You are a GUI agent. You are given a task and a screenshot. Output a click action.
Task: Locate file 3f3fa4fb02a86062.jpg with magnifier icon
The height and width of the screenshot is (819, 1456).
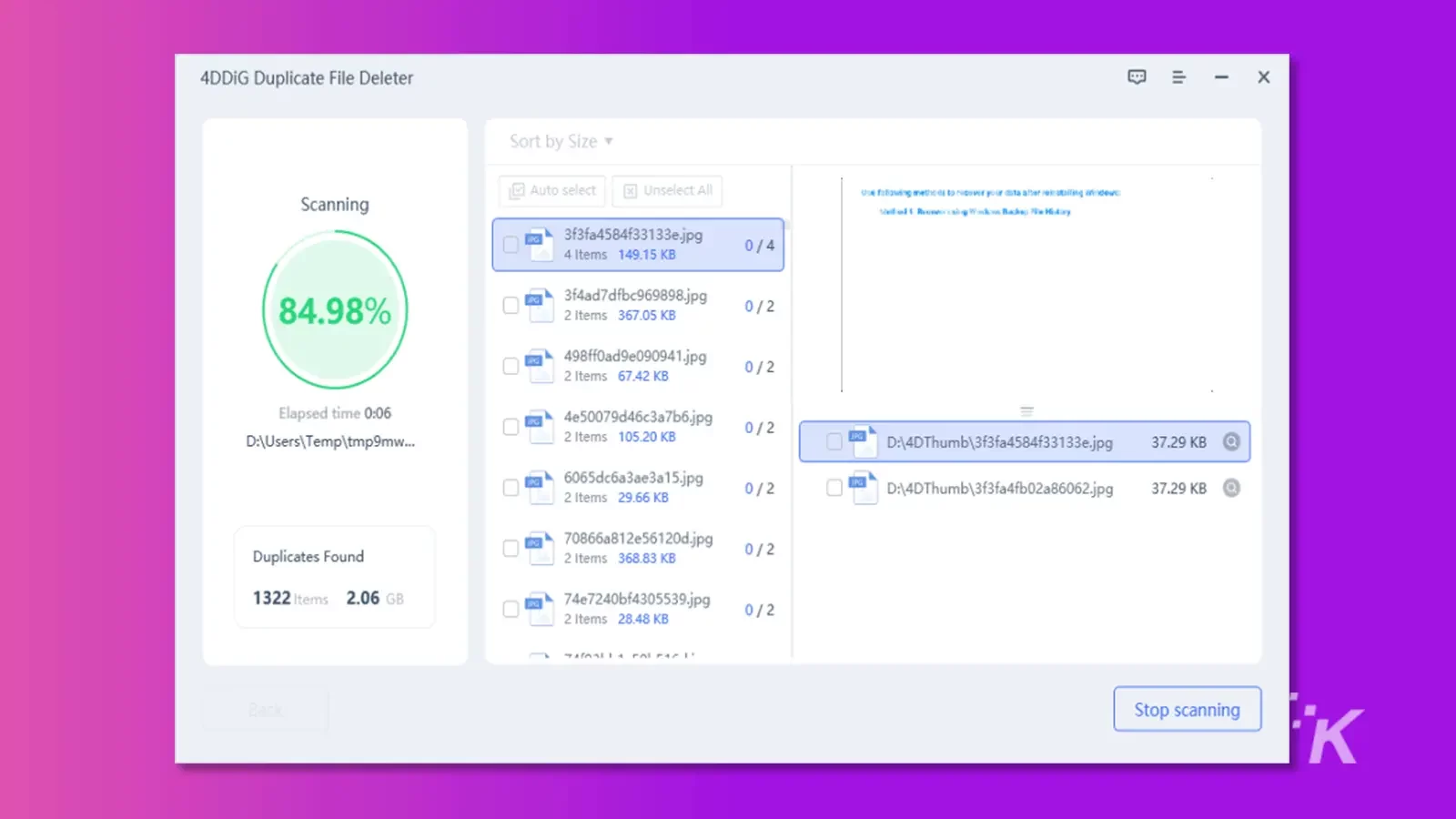tap(1231, 488)
